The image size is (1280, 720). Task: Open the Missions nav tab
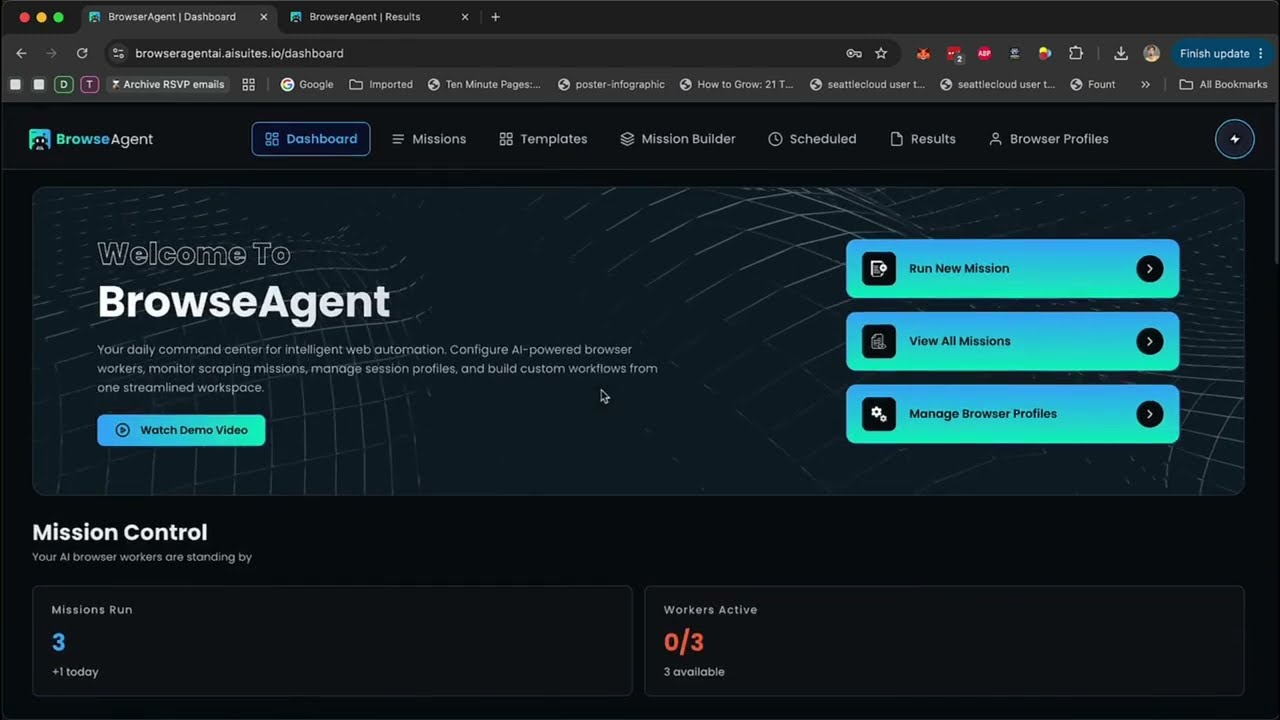(x=429, y=139)
